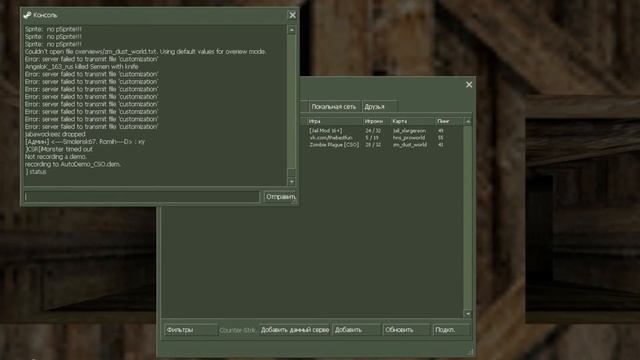Sort servers by the Игра column header

click(335, 121)
